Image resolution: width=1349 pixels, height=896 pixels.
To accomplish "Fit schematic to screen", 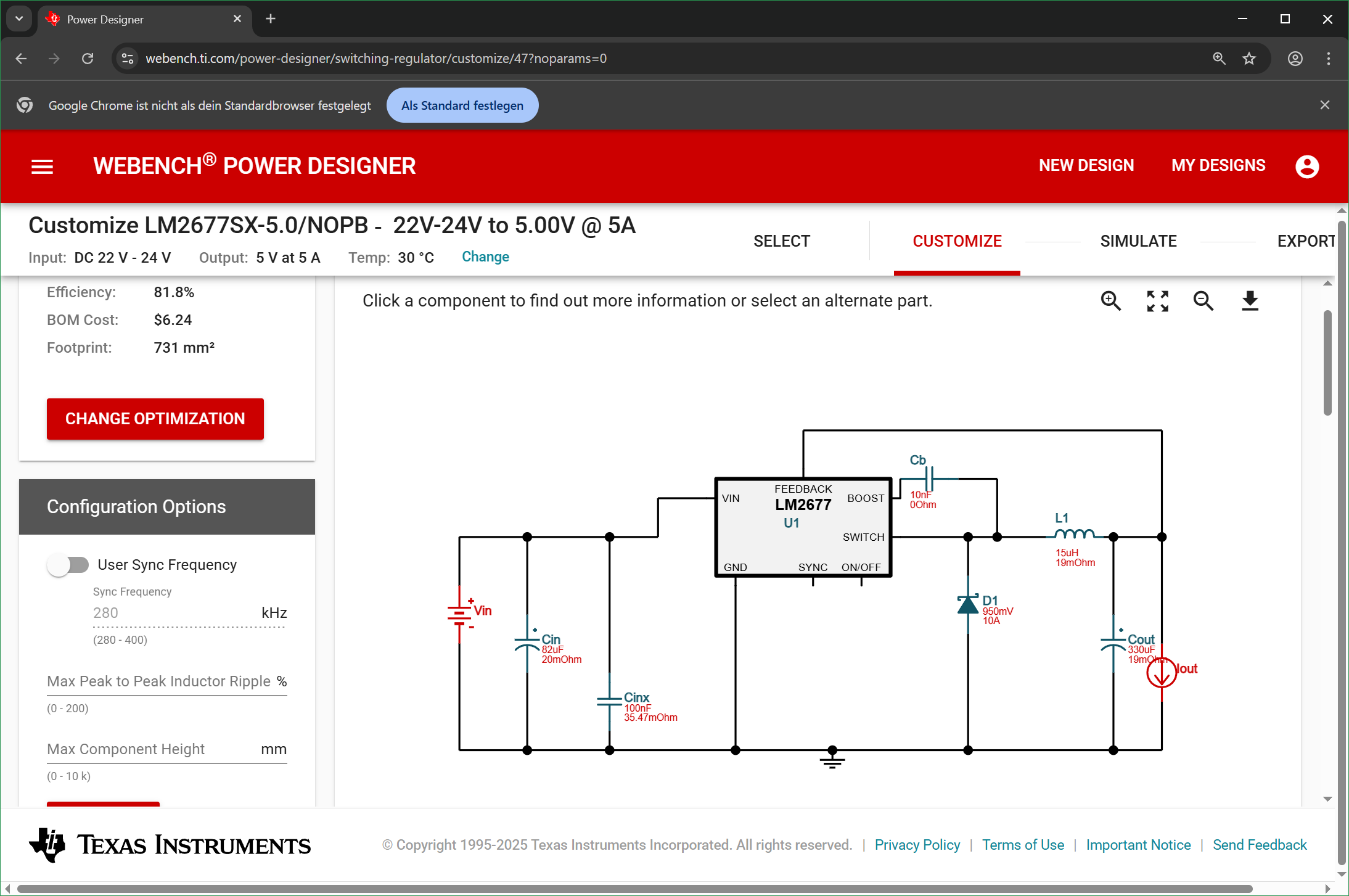I will pos(1157,301).
